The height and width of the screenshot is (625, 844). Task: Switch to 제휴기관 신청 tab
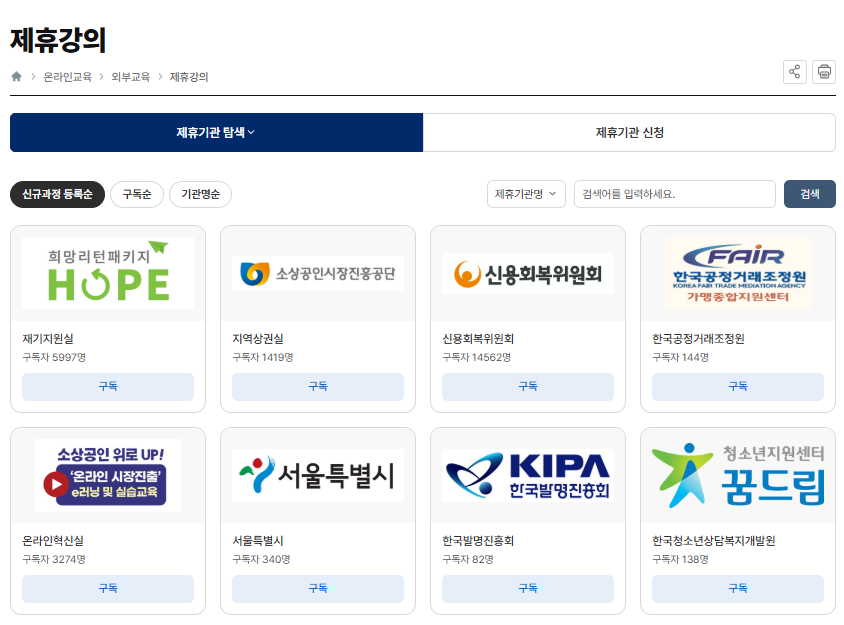[x=629, y=132]
